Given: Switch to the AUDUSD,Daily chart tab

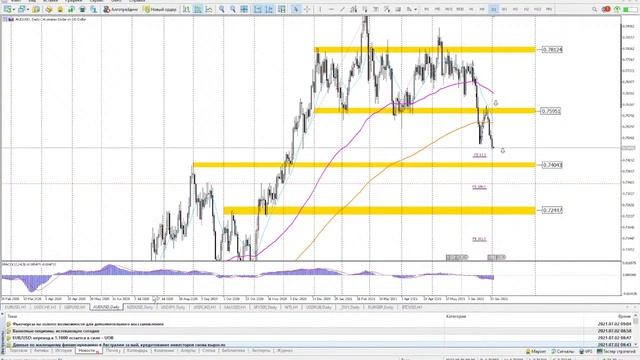Looking at the screenshot, I should point(106,307).
